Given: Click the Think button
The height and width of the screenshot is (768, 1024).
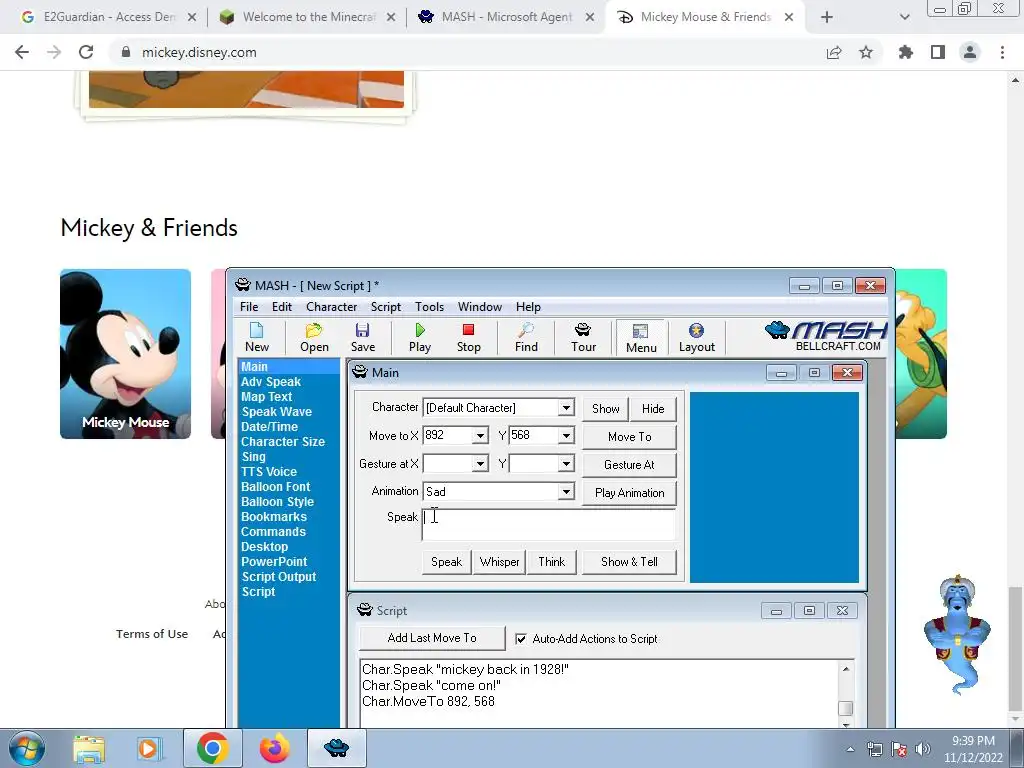Looking at the screenshot, I should tap(552, 562).
